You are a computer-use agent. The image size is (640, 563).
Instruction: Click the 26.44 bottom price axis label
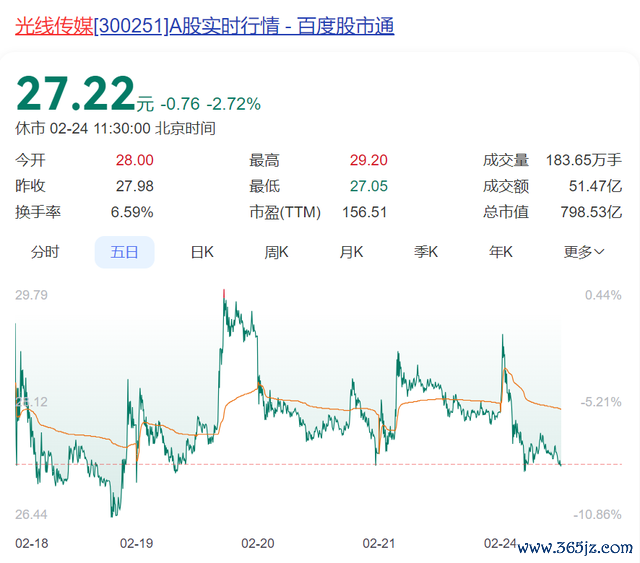[31, 514]
